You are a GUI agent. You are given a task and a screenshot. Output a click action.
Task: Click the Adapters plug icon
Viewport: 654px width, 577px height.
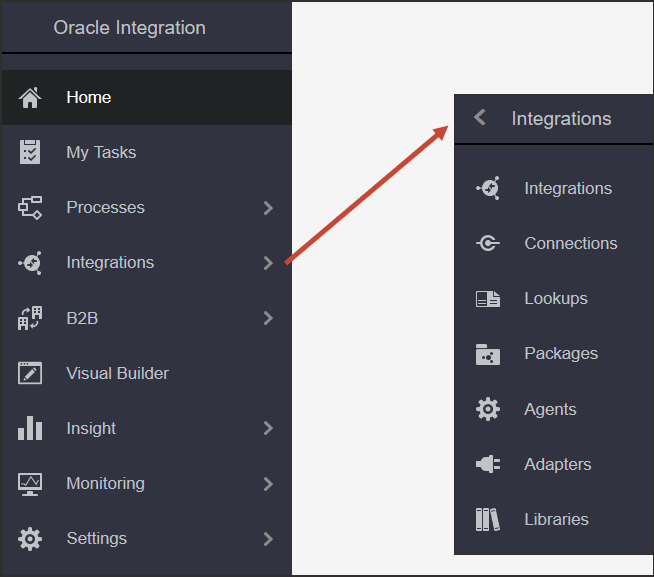pyautogui.click(x=488, y=464)
